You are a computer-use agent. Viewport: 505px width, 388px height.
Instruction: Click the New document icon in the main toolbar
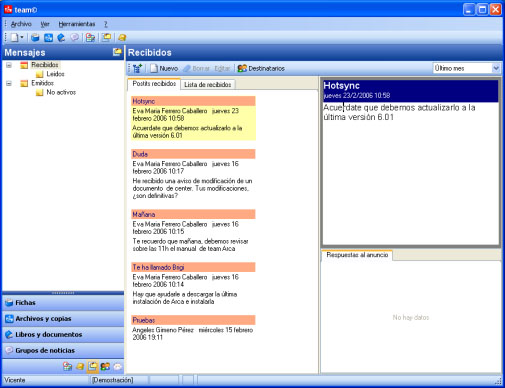(x=14, y=38)
